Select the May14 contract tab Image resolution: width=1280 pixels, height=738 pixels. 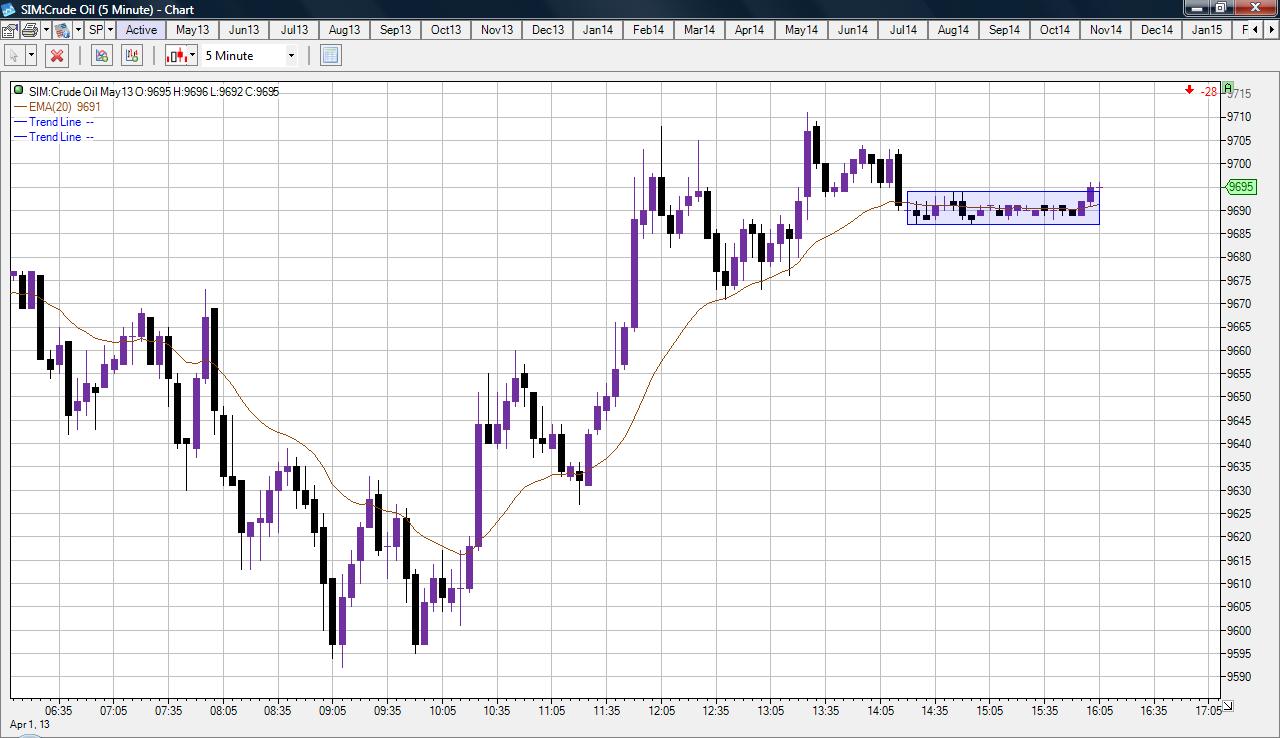click(802, 30)
